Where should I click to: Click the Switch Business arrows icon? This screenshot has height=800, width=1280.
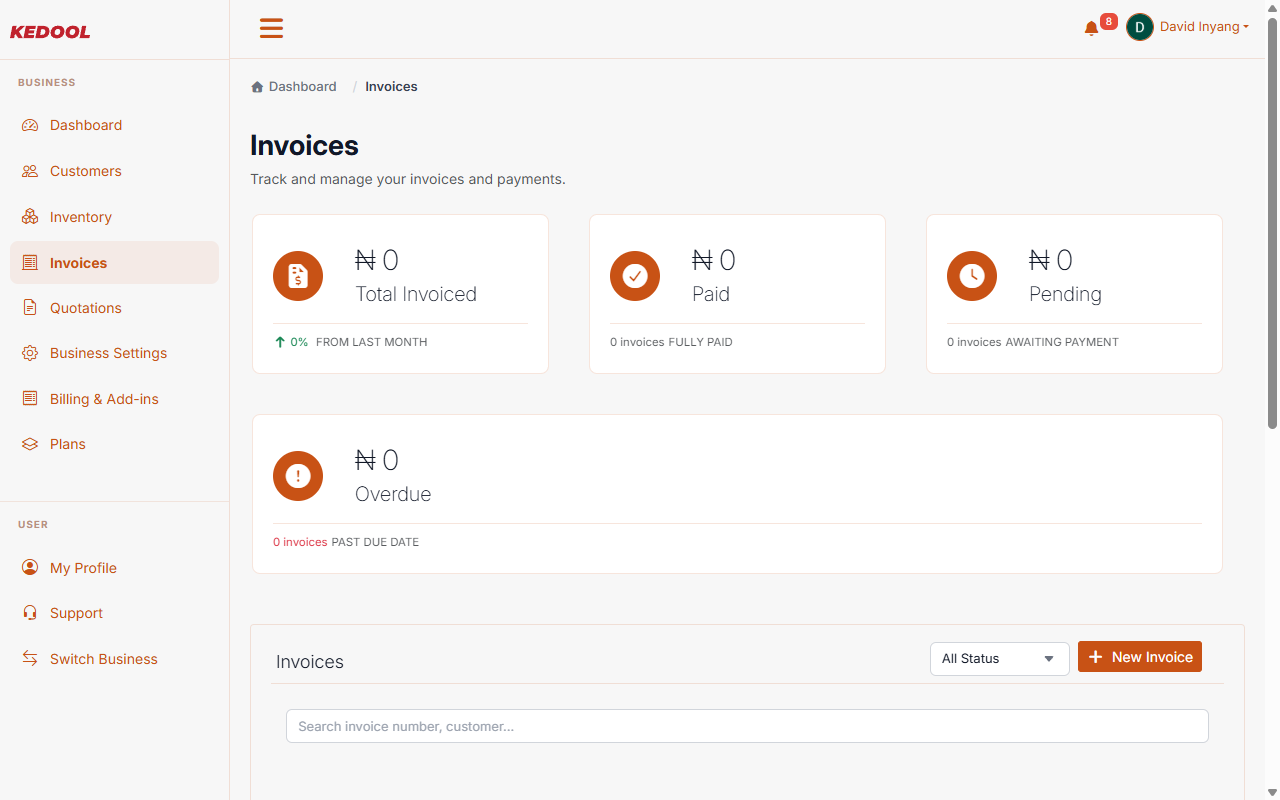click(x=30, y=659)
